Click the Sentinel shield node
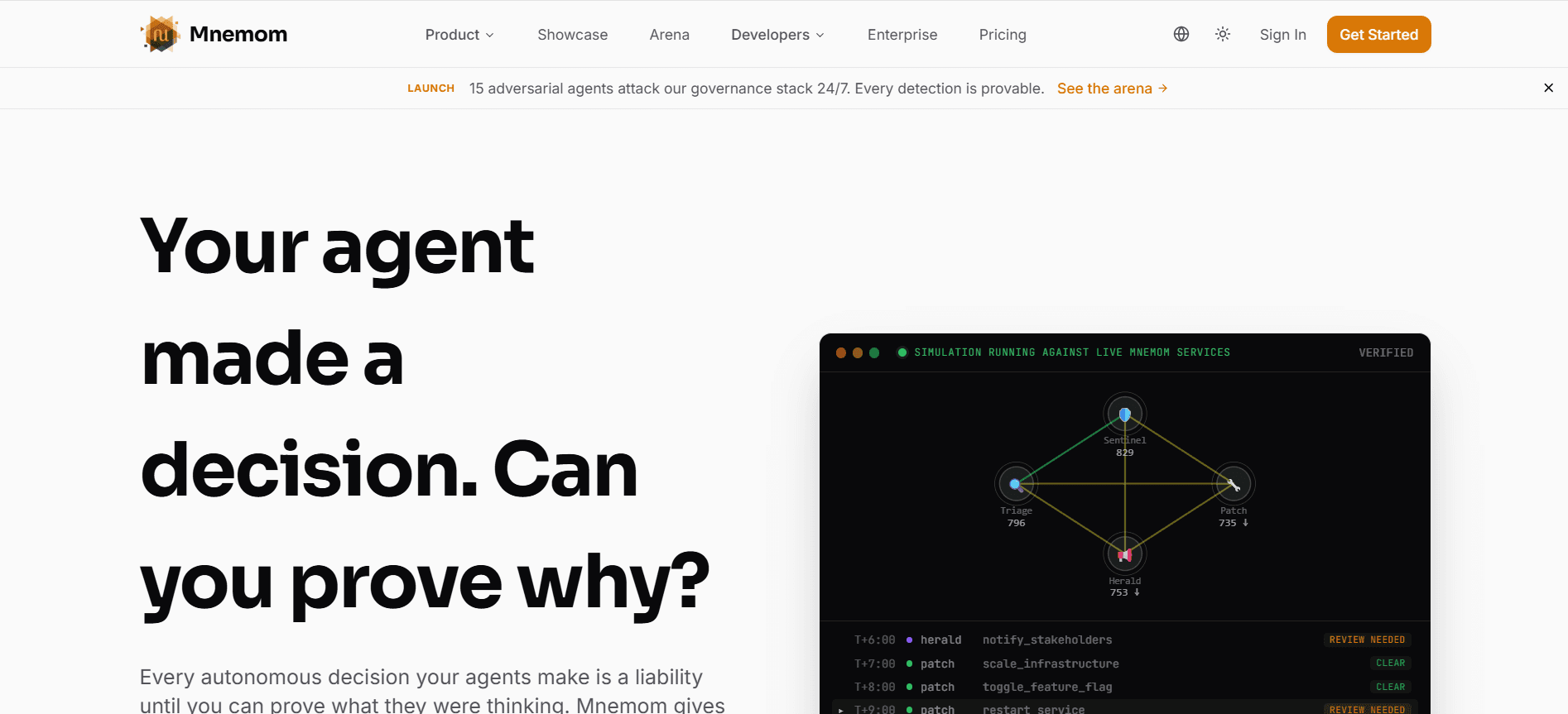The height and width of the screenshot is (714, 1568). [1124, 414]
